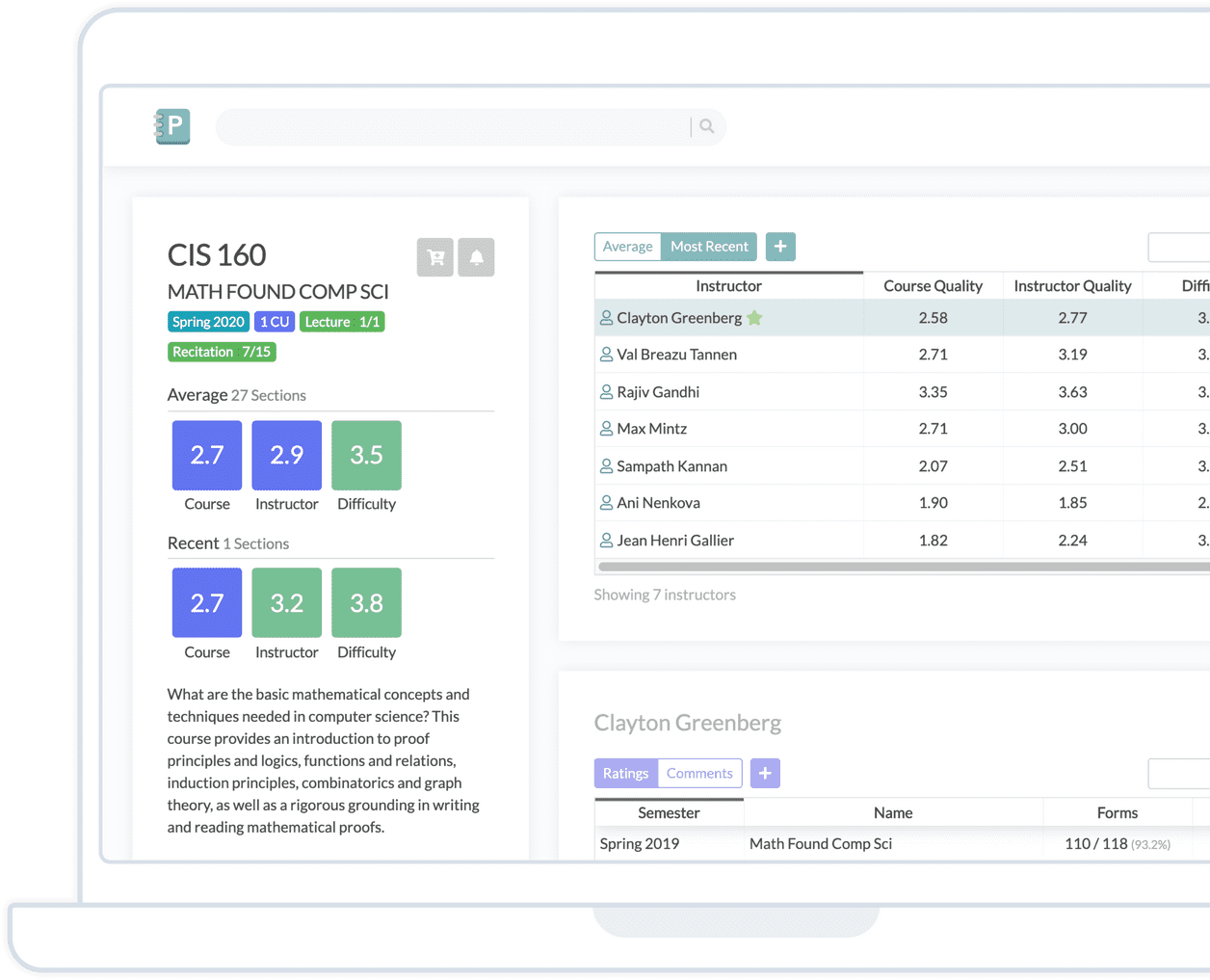Switch instructor table to Most Recent view
Screen dimensions: 1210x980
coord(709,247)
